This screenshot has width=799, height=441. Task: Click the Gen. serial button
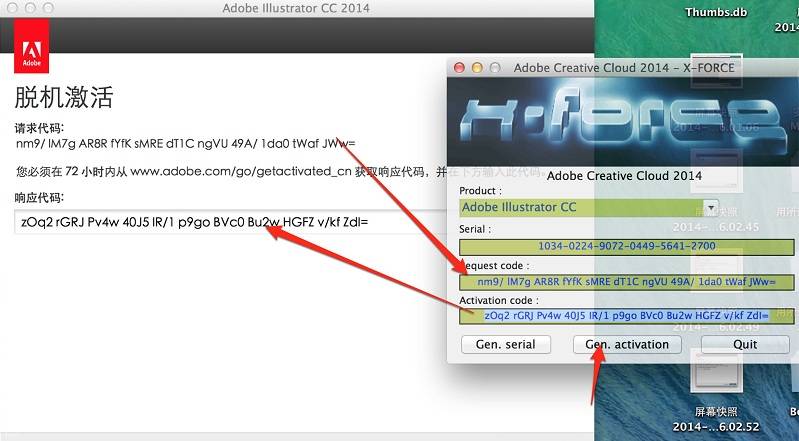pyautogui.click(x=505, y=344)
